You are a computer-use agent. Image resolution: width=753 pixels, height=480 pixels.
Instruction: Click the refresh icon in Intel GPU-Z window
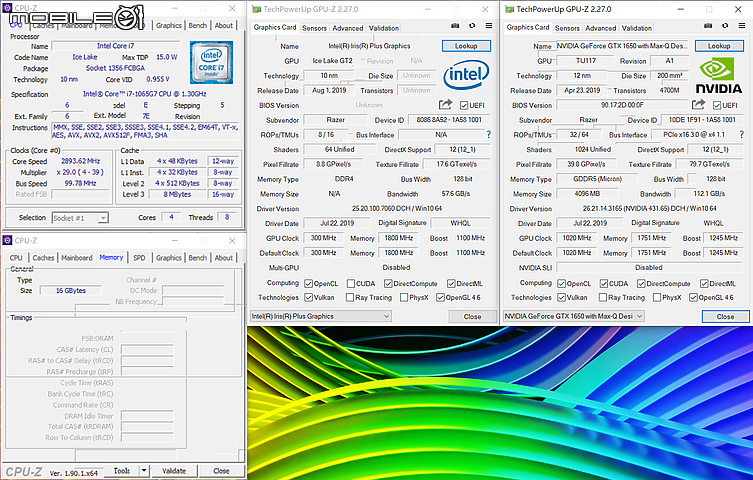click(472, 26)
